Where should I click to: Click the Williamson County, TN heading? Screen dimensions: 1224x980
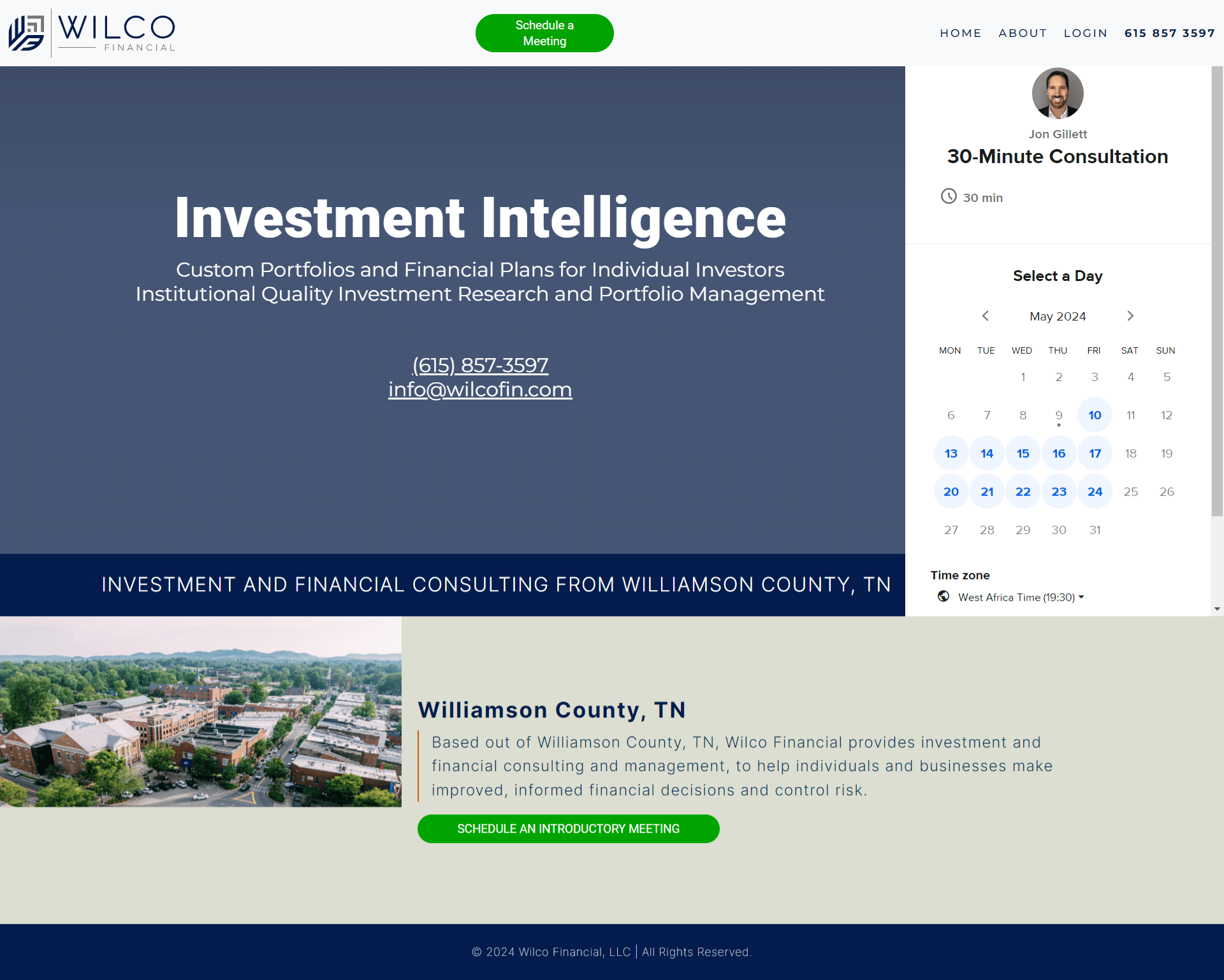click(551, 710)
